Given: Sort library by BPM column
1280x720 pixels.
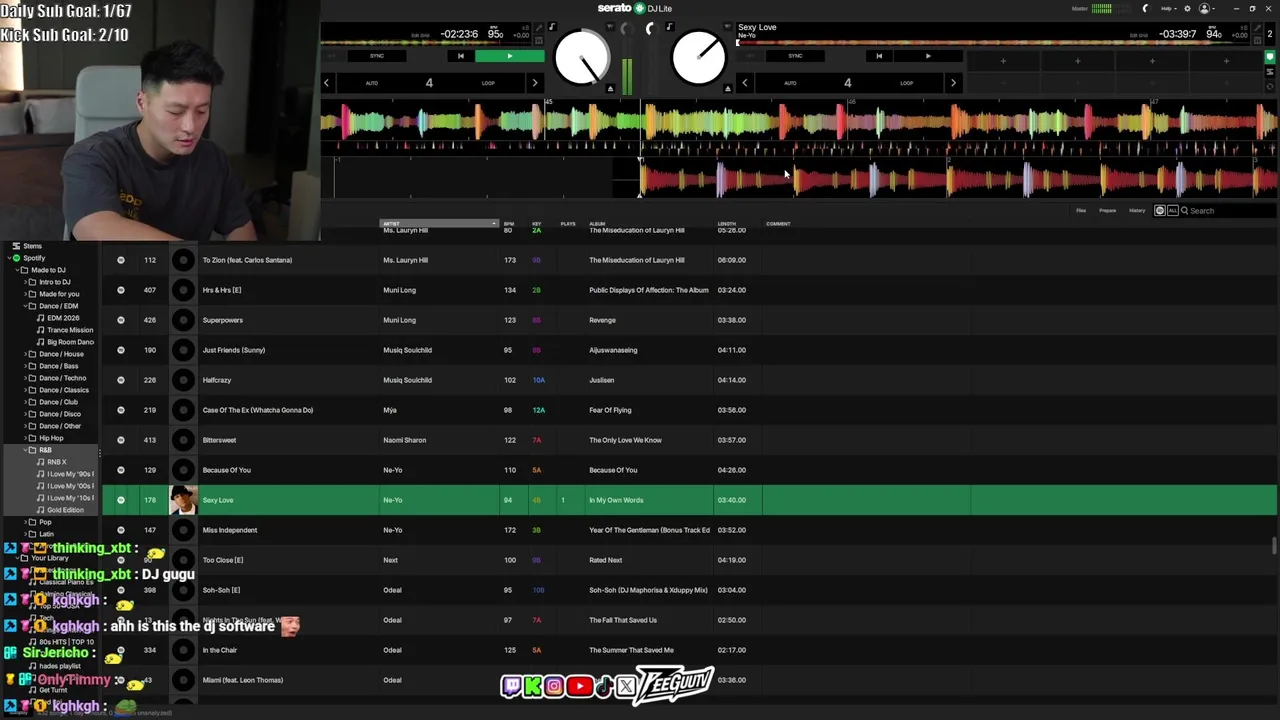Looking at the screenshot, I should point(509,223).
